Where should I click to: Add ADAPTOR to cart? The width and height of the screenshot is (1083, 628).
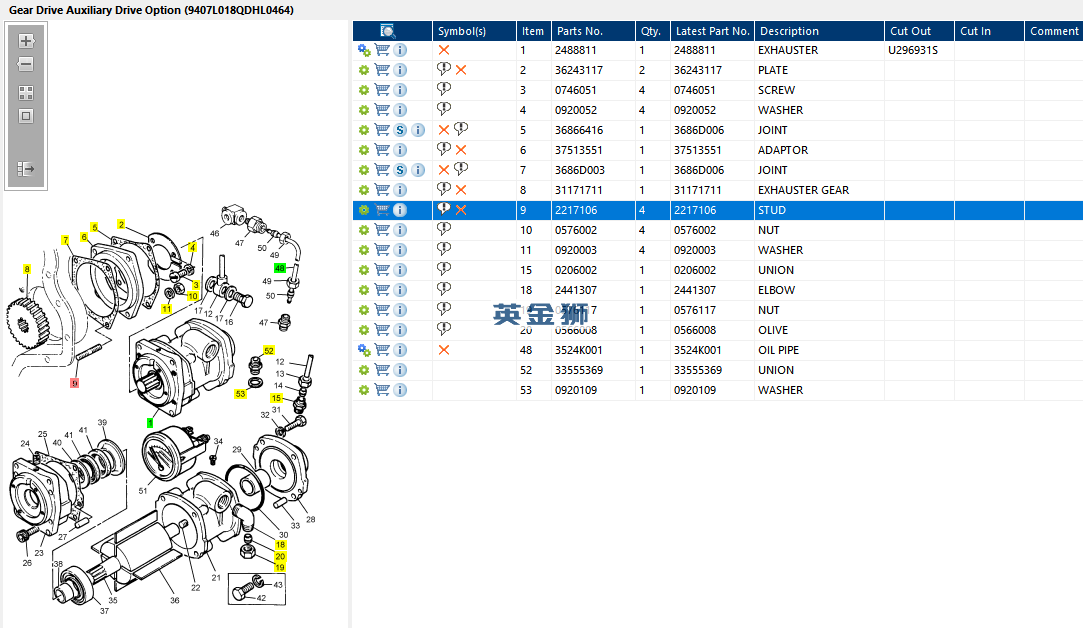tap(382, 150)
